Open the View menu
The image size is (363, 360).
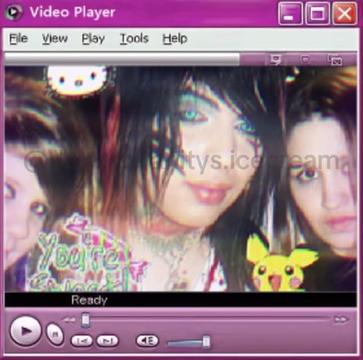55,39
